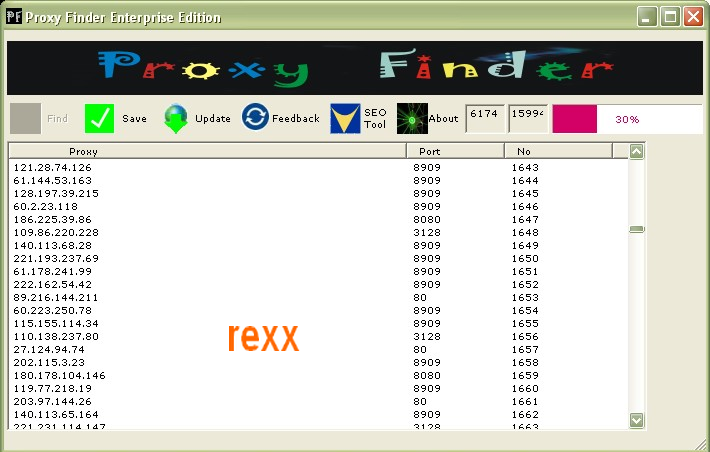The height and width of the screenshot is (452, 710).
Task: Select proxy 121.28.74.126
Action: tap(53, 168)
